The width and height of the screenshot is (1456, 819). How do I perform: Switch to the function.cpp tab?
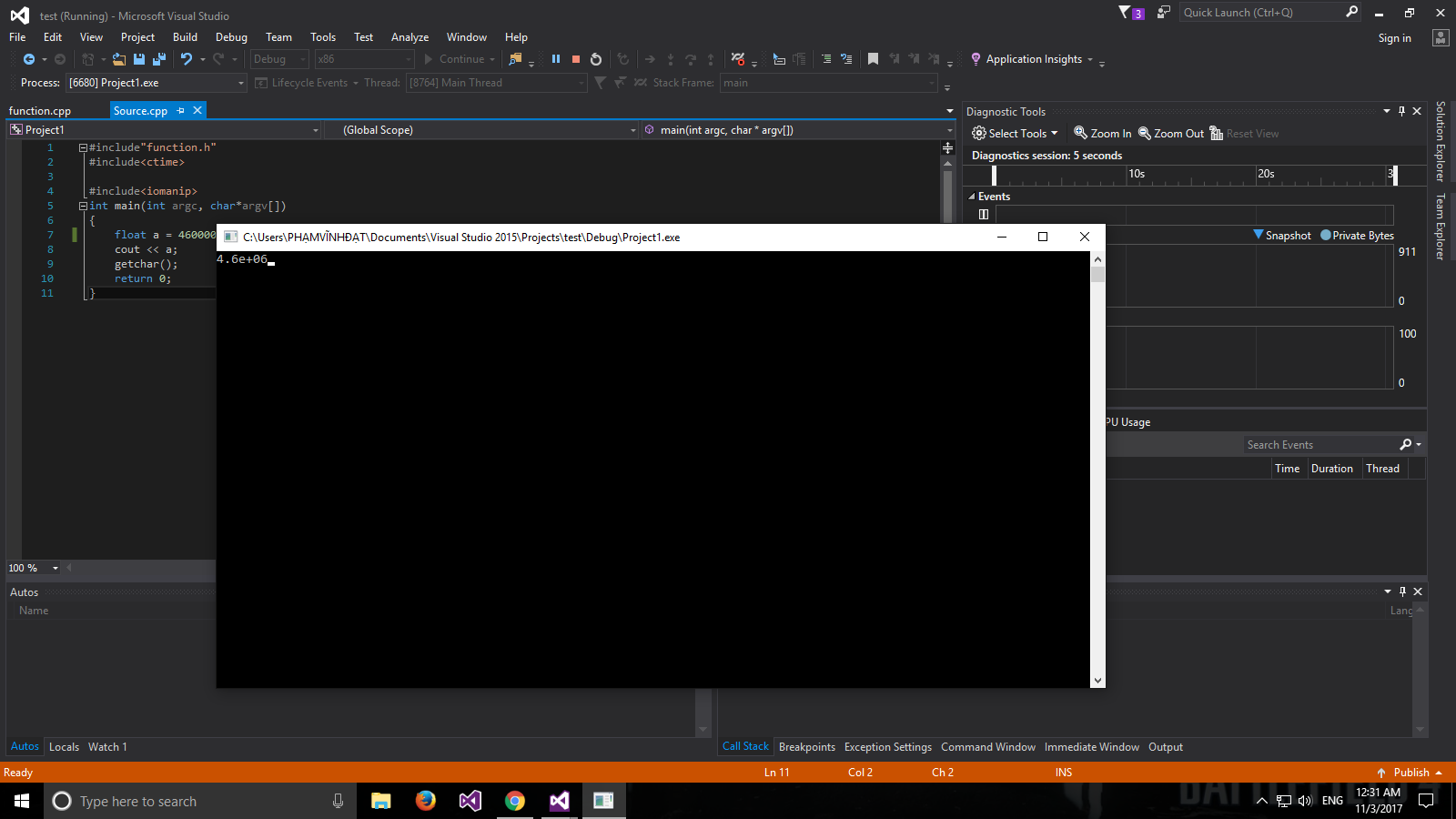40,111
